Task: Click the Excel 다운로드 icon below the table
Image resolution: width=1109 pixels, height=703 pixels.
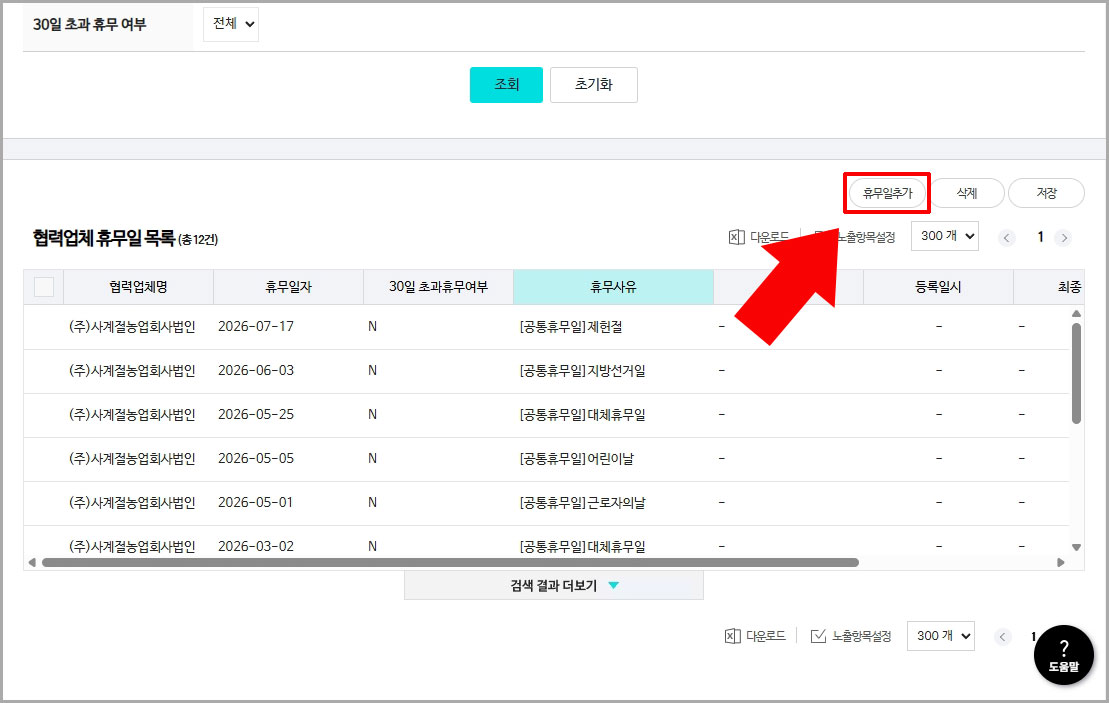Action: 755,635
